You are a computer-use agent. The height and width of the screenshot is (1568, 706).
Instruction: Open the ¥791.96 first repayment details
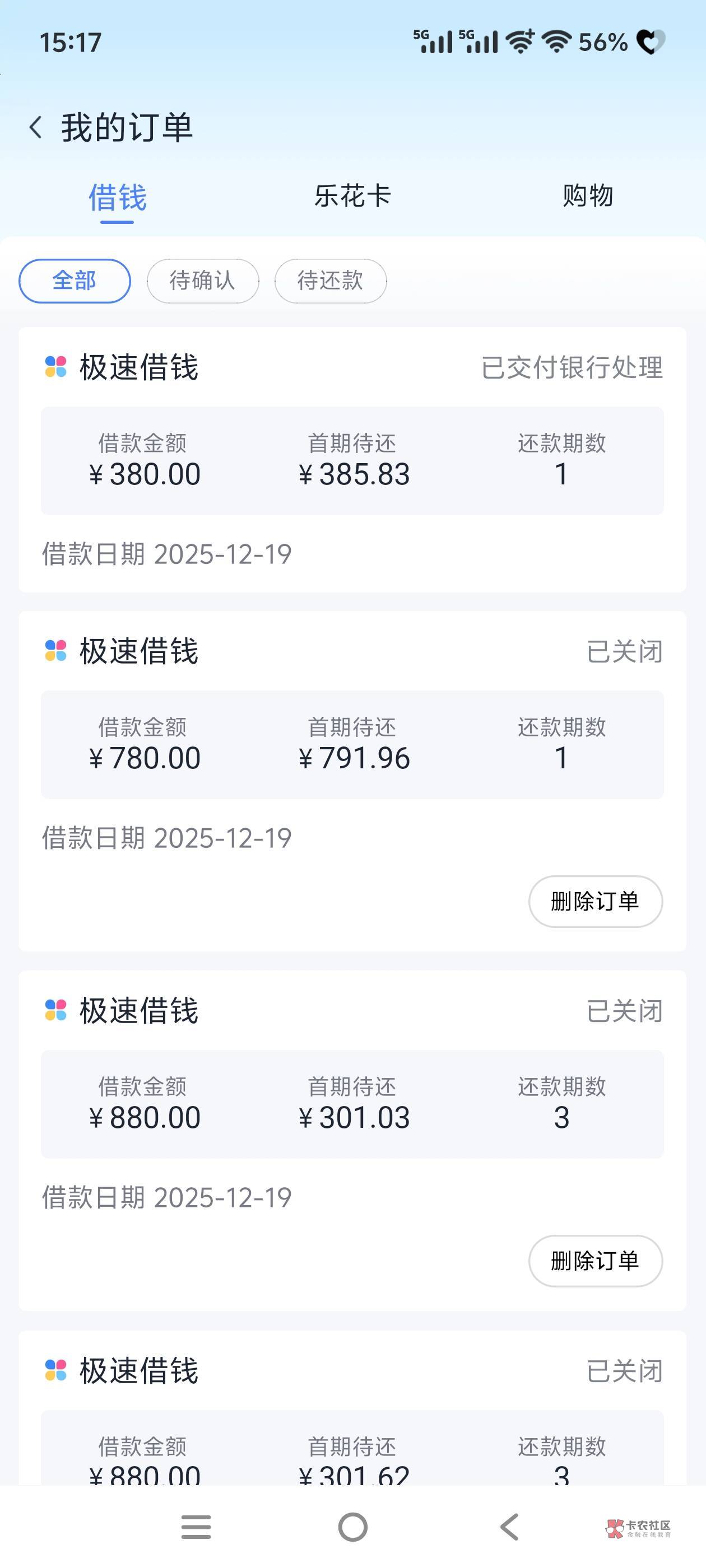pos(354,745)
